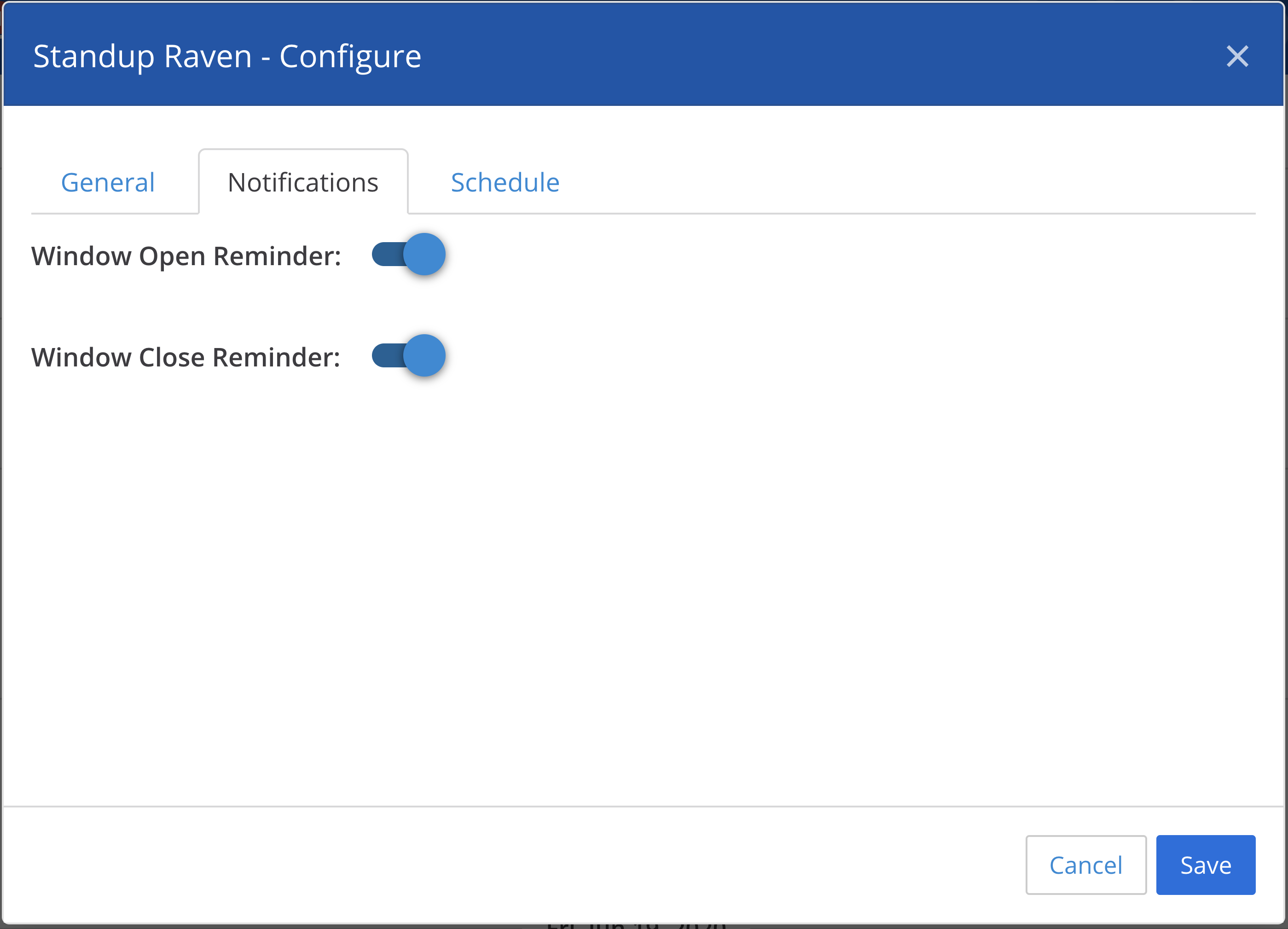Click the Window Close Reminder toggle knob
This screenshot has width=1288, height=929.
pos(424,355)
